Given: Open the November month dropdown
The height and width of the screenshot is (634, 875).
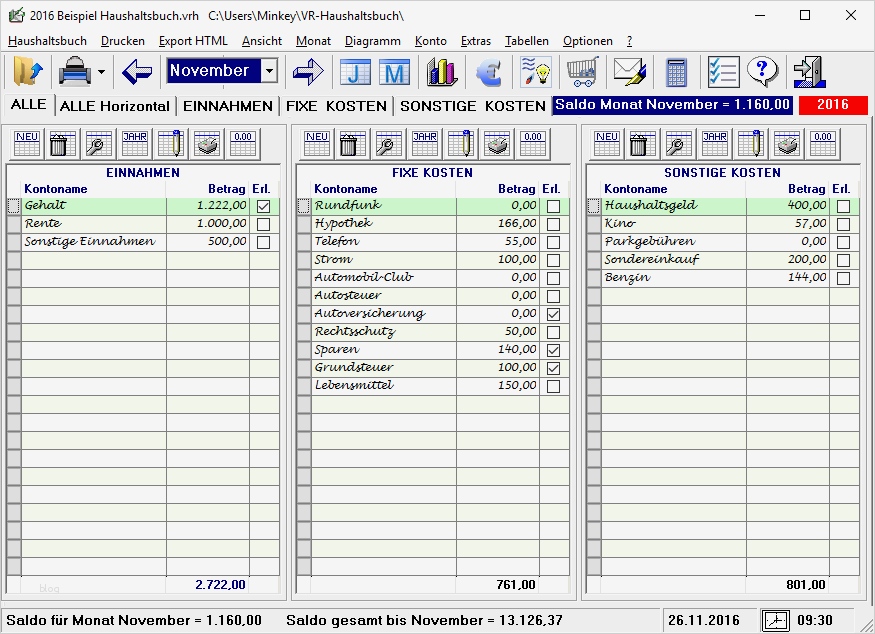Looking at the screenshot, I should pyautogui.click(x=269, y=71).
